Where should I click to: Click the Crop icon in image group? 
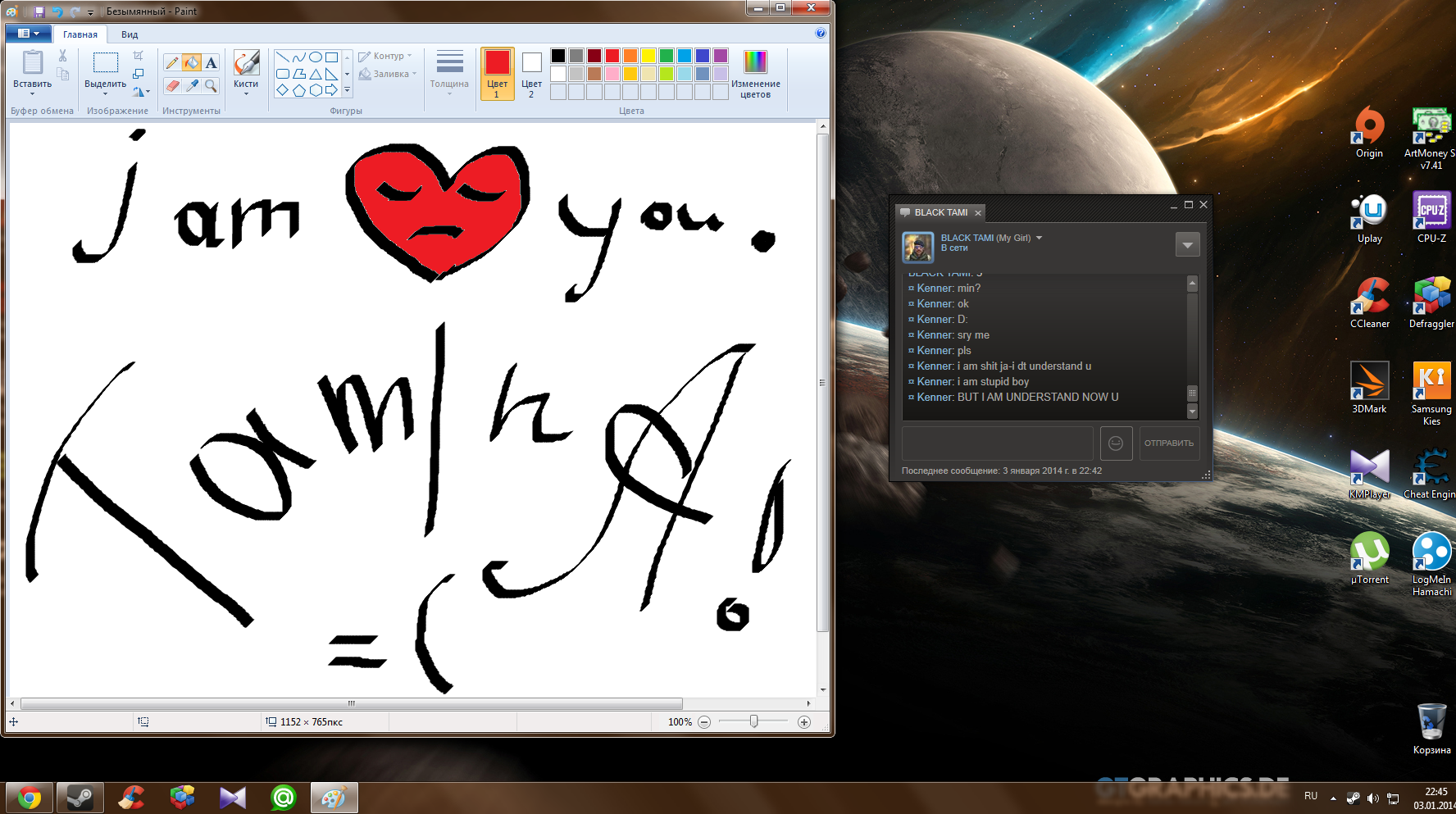pyautogui.click(x=139, y=55)
